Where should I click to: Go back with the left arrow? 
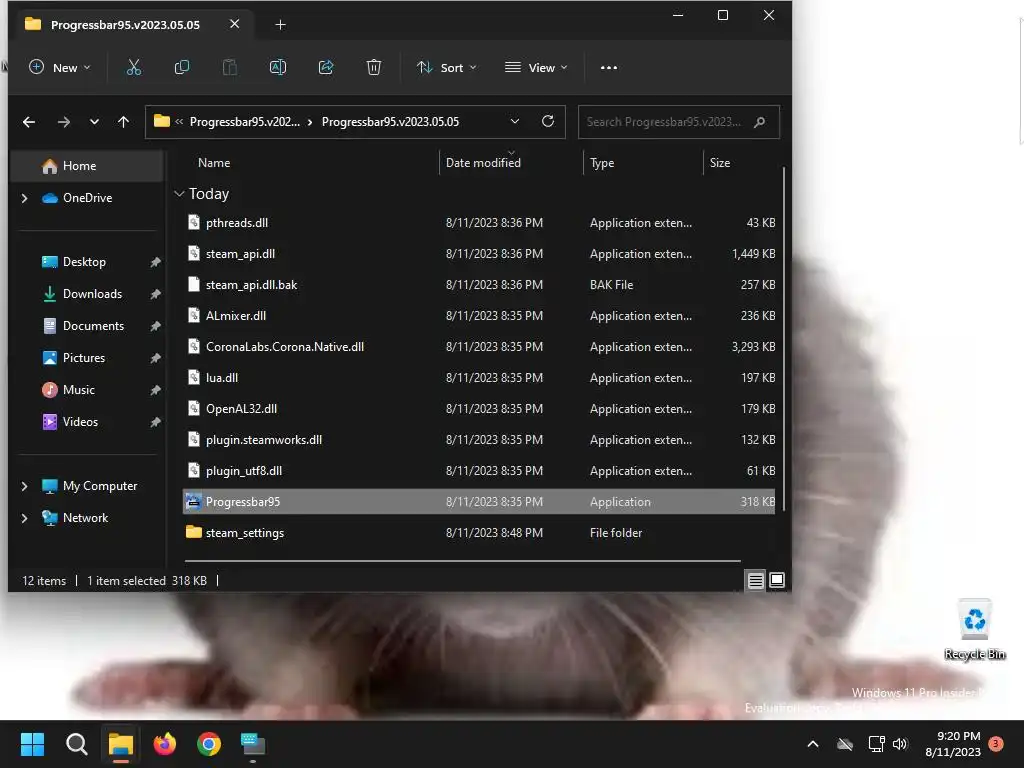tap(29, 122)
